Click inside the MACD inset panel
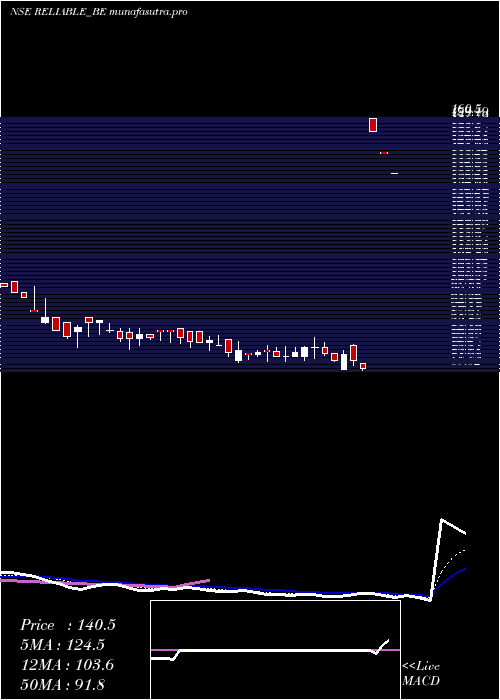 click(x=275, y=650)
